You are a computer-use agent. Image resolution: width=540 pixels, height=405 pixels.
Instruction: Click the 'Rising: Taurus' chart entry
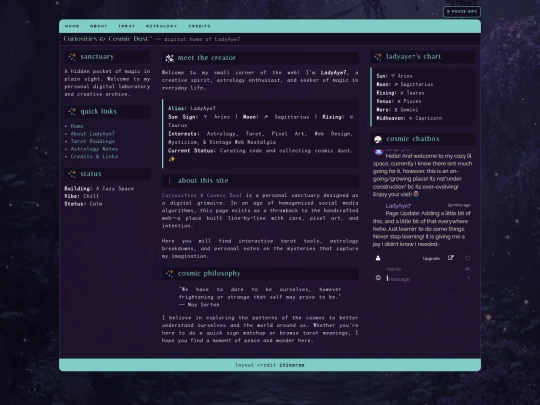click(400, 93)
